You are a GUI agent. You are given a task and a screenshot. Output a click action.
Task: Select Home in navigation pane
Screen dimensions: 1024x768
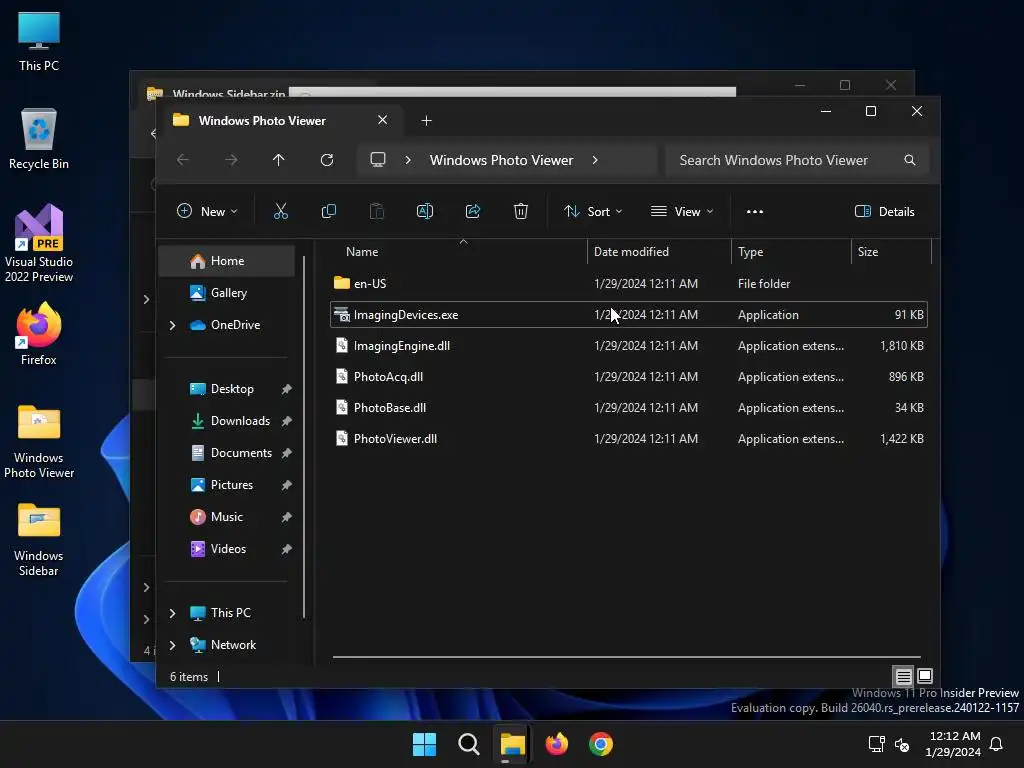point(227,261)
